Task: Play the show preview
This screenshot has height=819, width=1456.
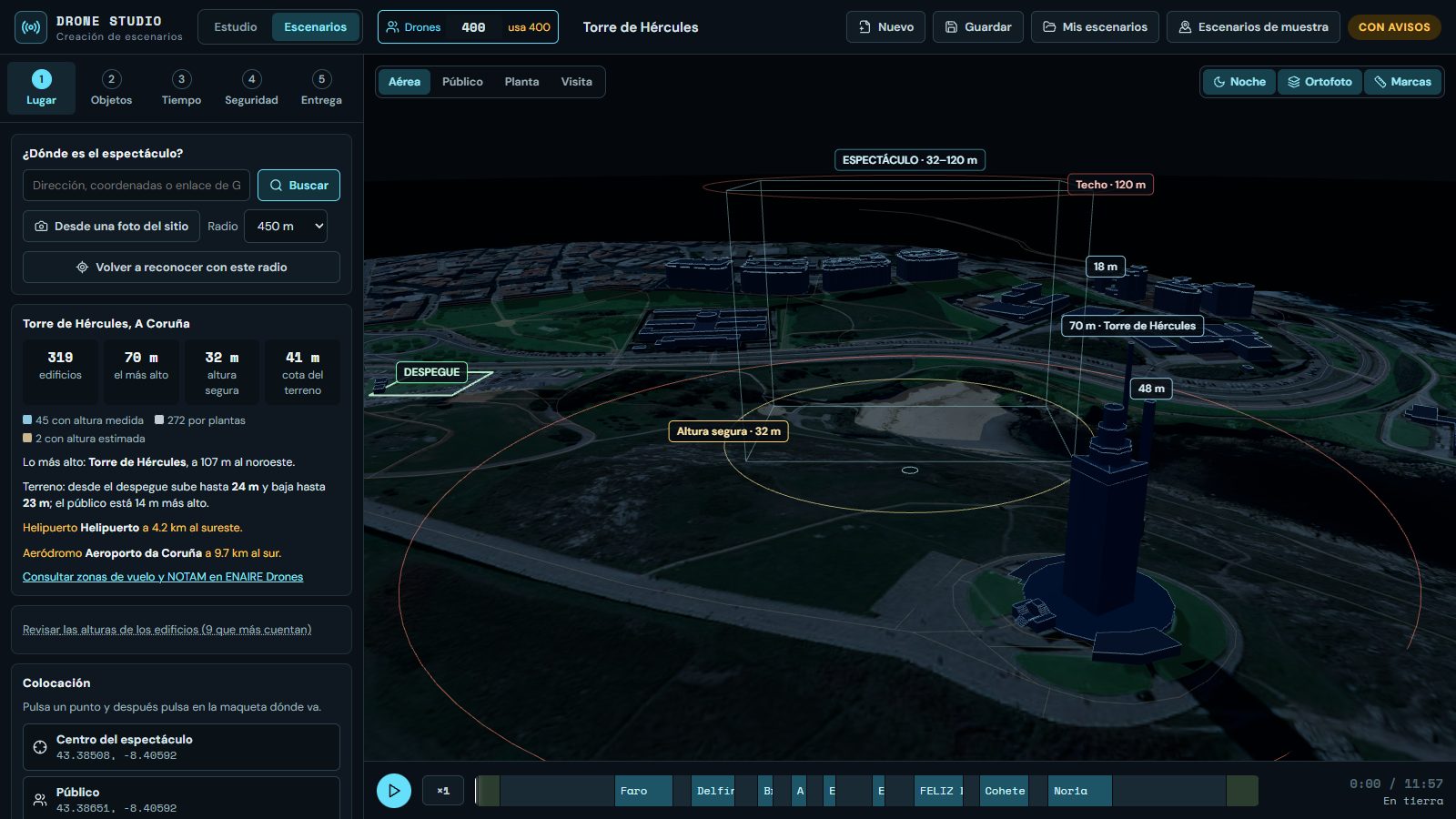Action: pos(394,791)
